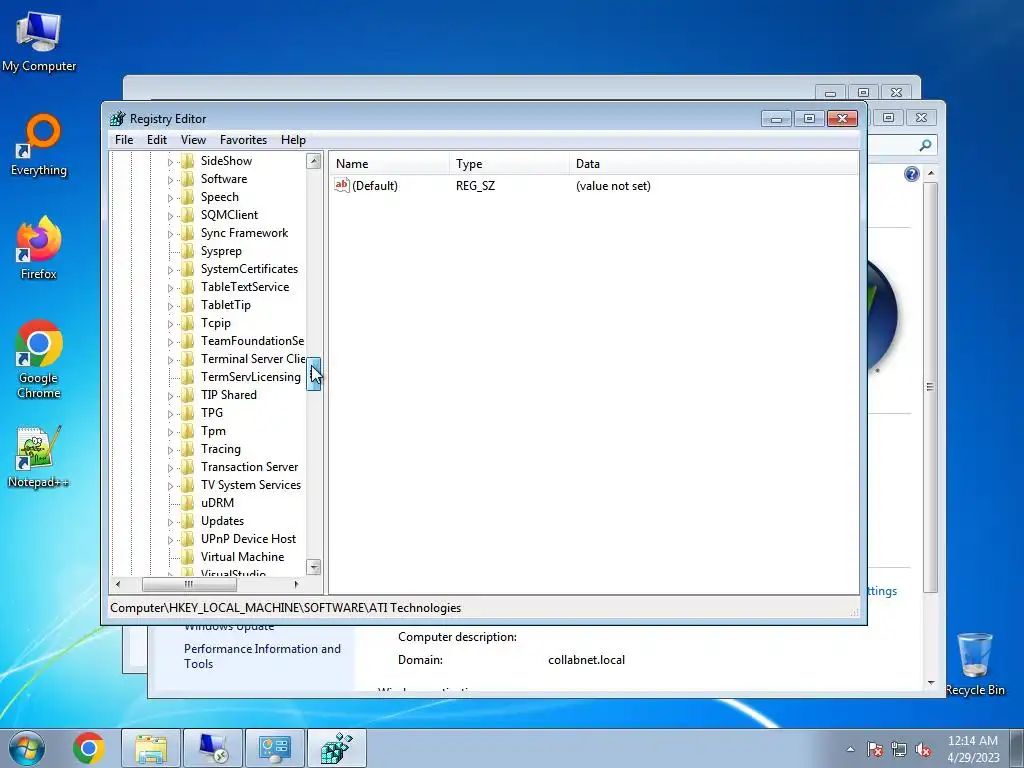Open the Favorites menu
This screenshot has height=768, width=1024.
(x=243, y=140)
